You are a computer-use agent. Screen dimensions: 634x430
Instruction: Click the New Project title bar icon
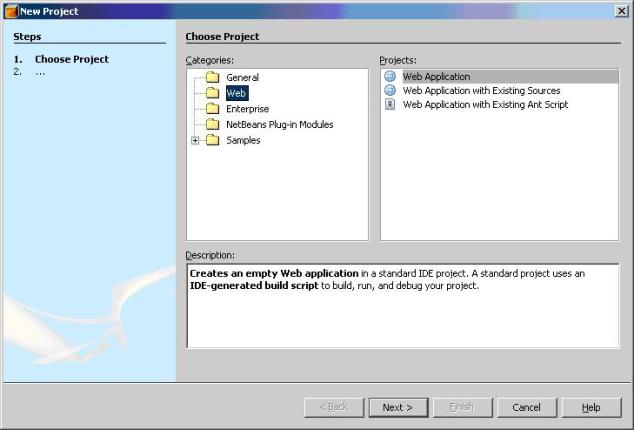pyautogui.click(x=10, y=10)
